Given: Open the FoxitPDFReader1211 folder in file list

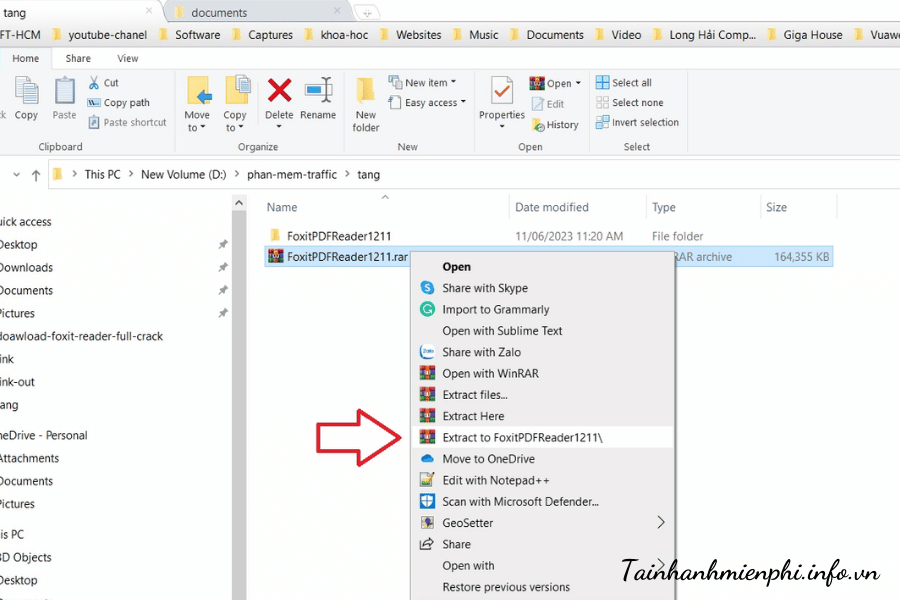Looking at the screenshot, I should coord(338,236).
